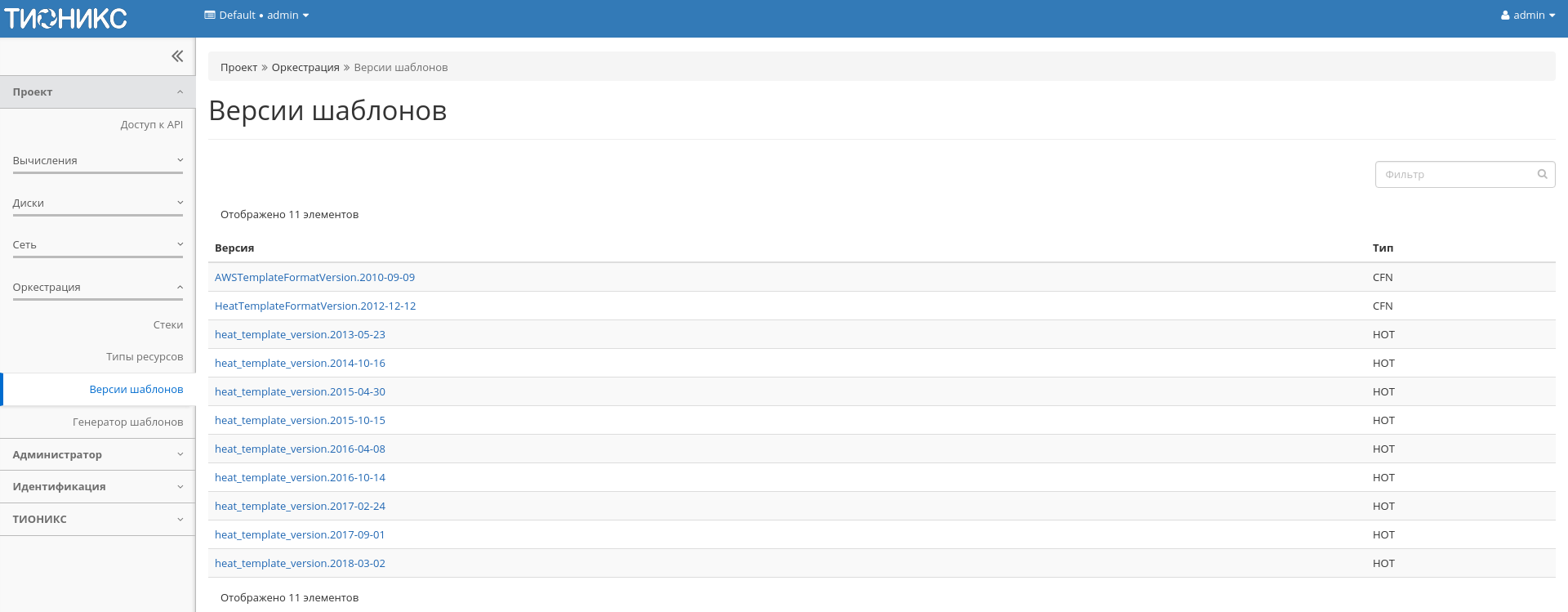Click the Оркестрация breadcrumb link
Screen dimensions: 1568x612
305,68
